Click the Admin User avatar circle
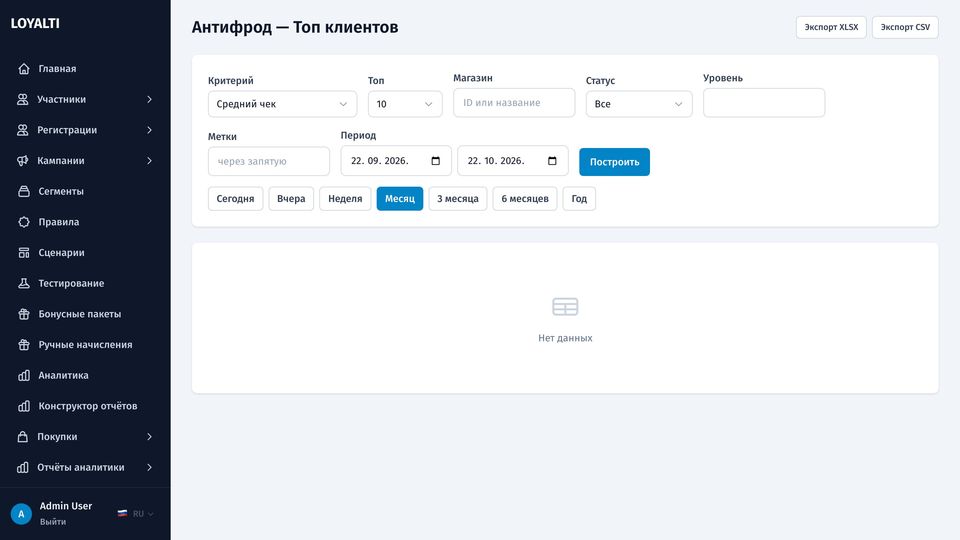Image resolution: width=960 pixels, height=540 pixels. 21,514
